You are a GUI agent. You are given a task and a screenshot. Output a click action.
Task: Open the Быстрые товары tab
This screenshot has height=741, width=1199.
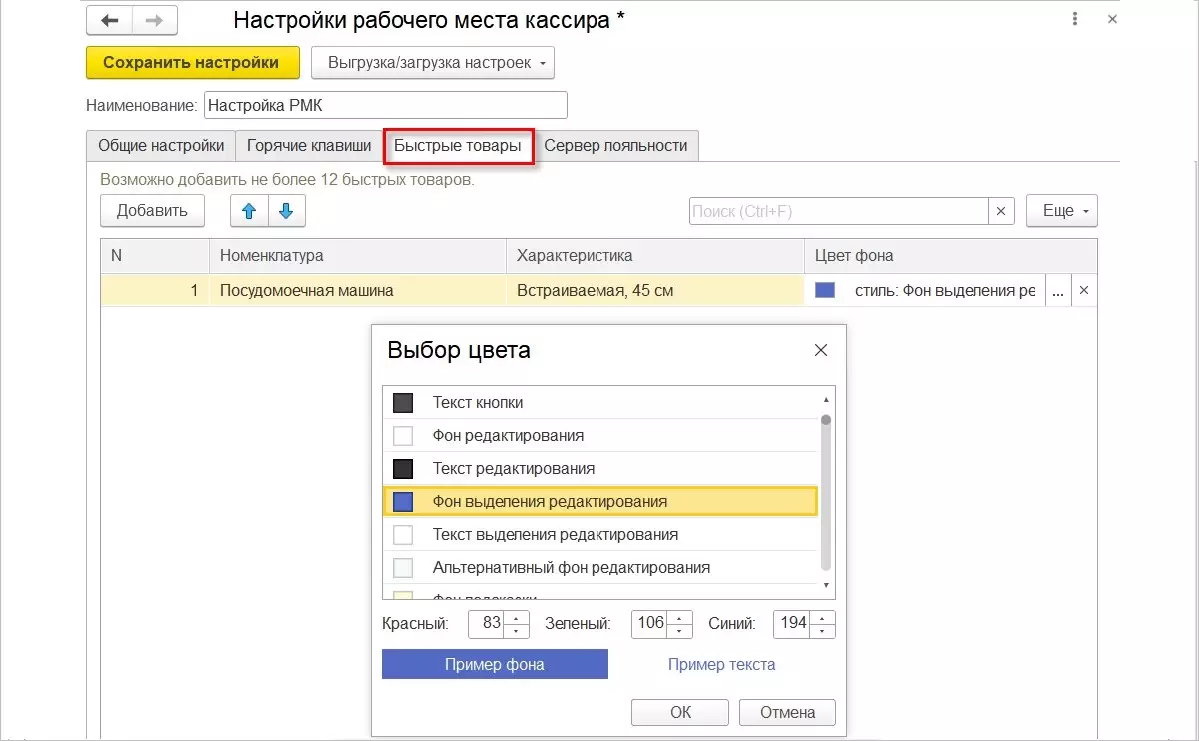coord(458,145)
